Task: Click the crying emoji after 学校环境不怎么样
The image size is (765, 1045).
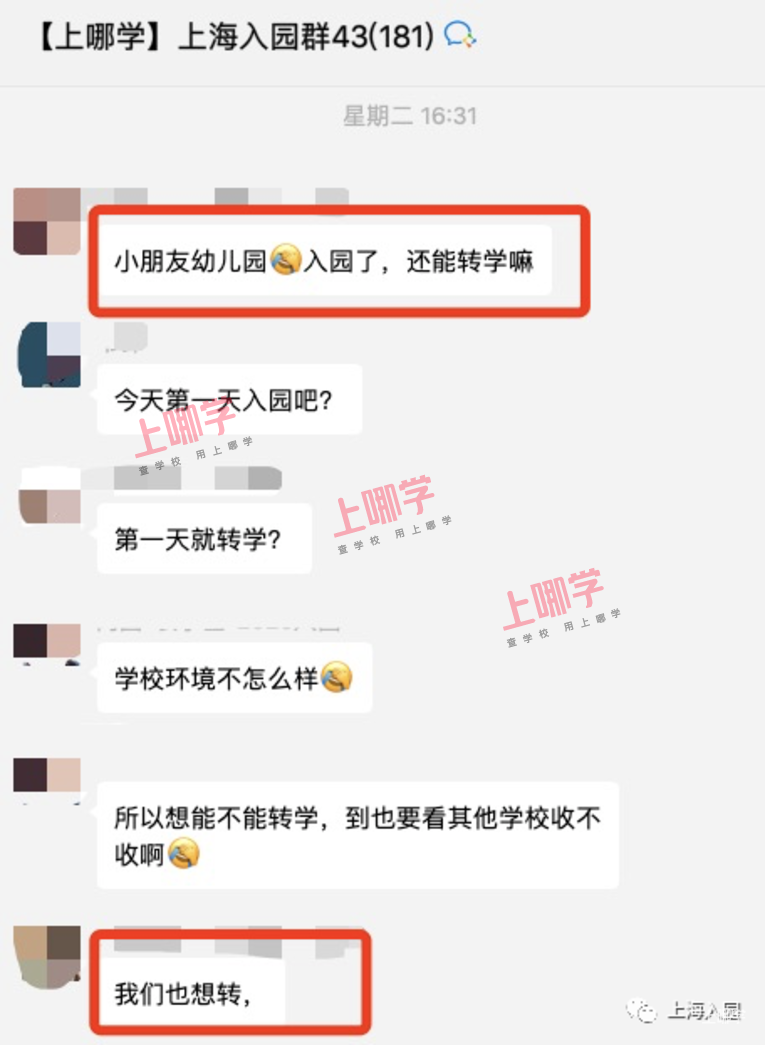Action: click(x=337, y=677)
